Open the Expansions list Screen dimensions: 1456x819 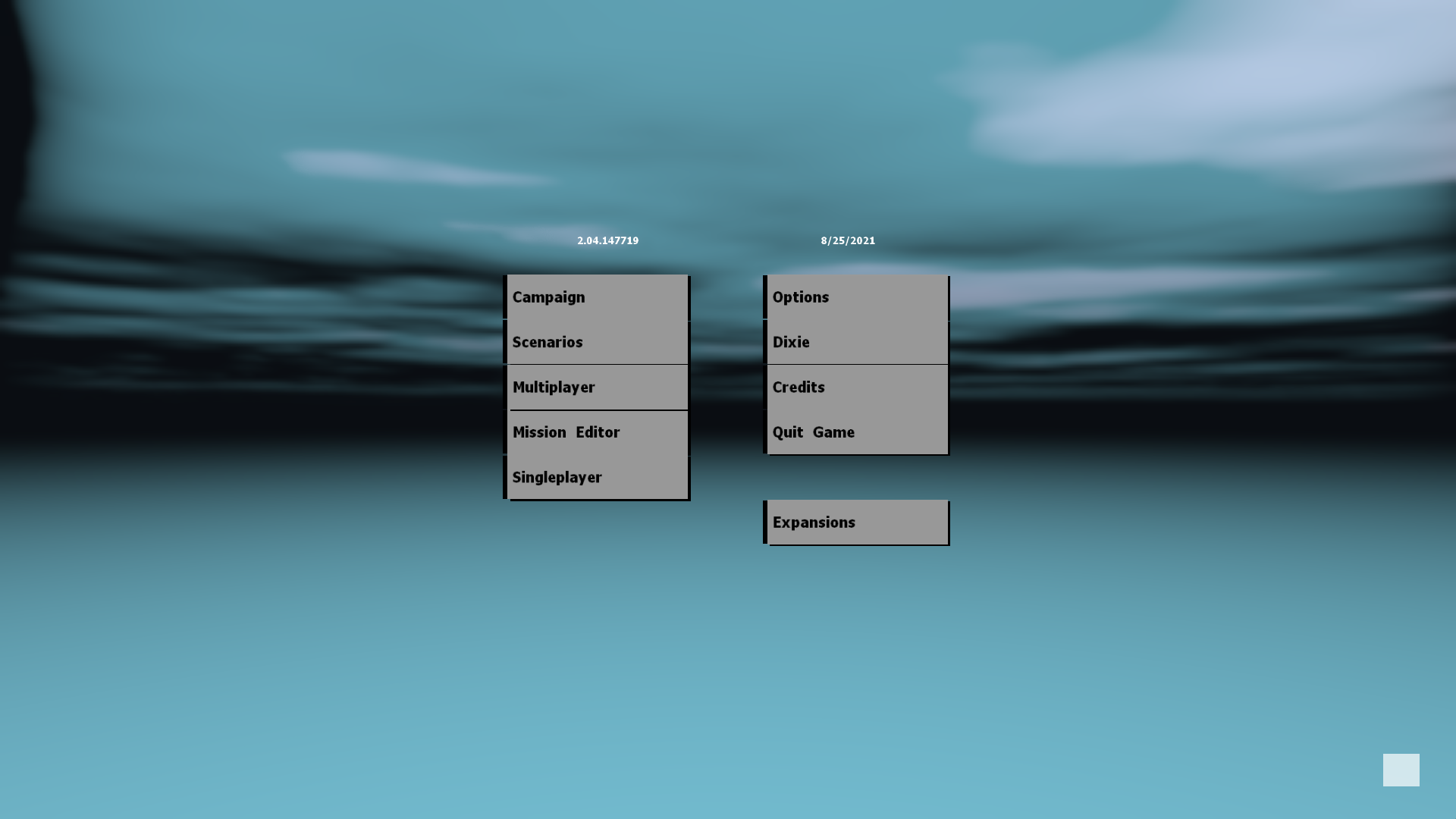(856, 522)
